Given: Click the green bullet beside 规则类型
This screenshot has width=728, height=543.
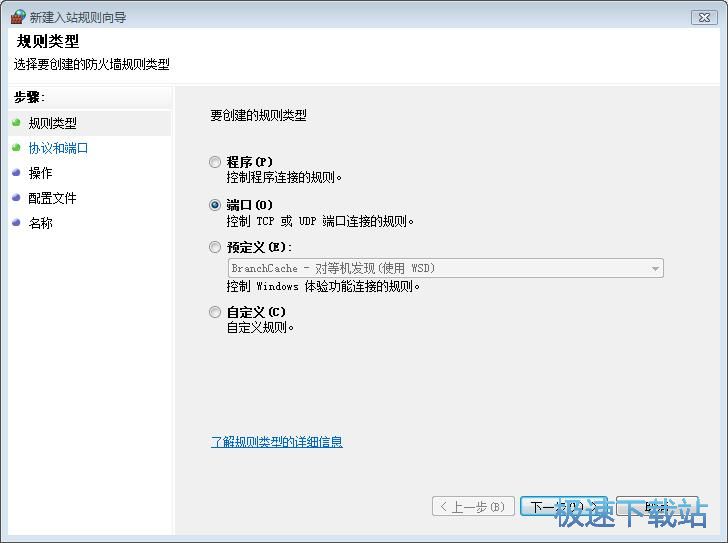Looking at the screenshot, I should click(x=16, y=123).
